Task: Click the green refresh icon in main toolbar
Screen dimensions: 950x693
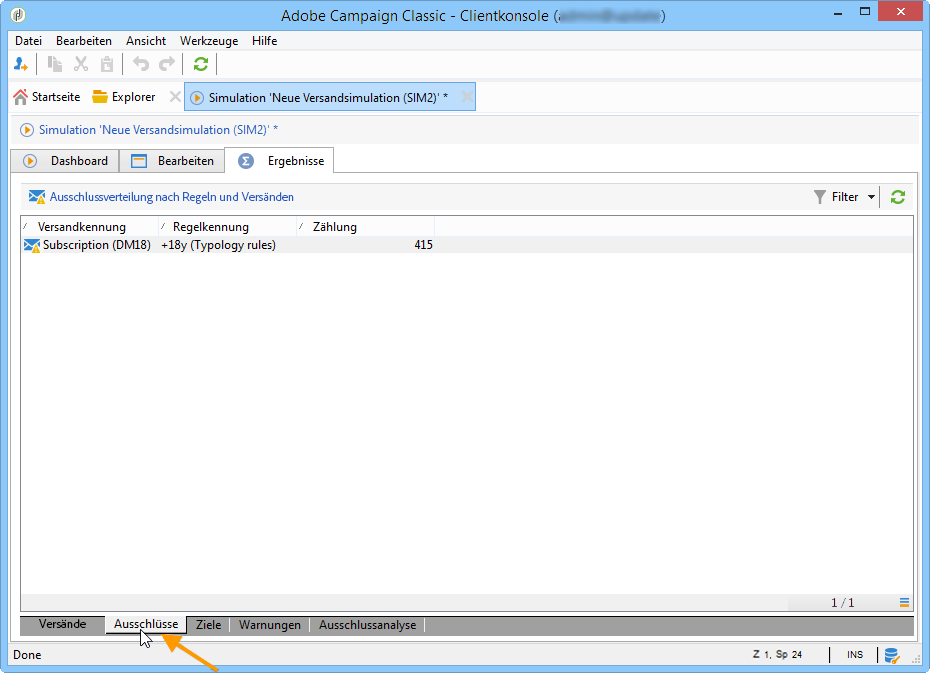Action: point(201,64)
